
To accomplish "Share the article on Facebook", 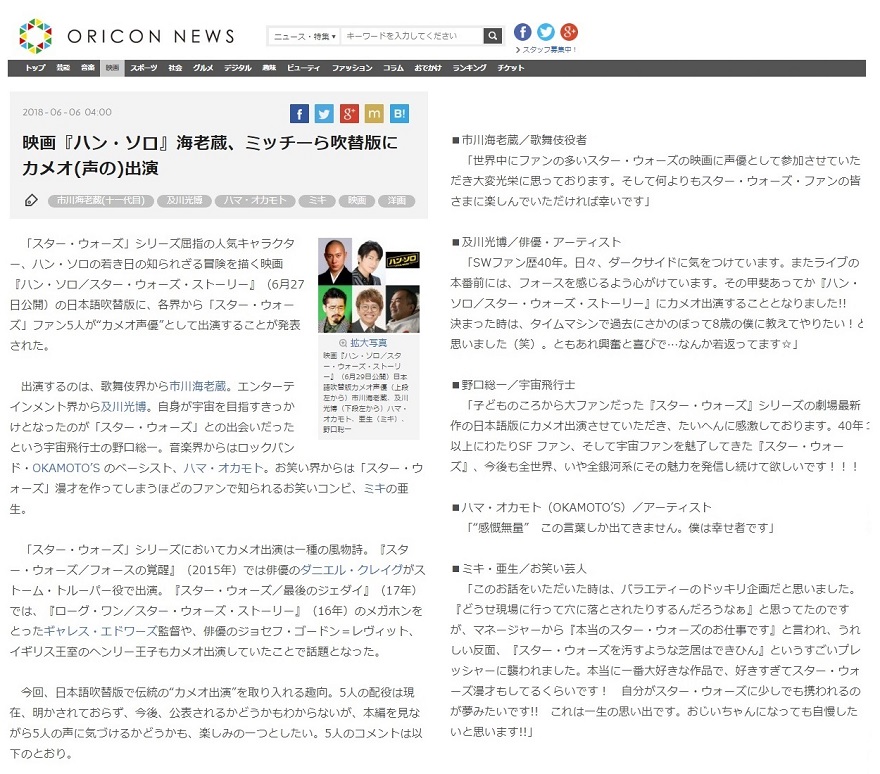I will [x=299, y=114].
